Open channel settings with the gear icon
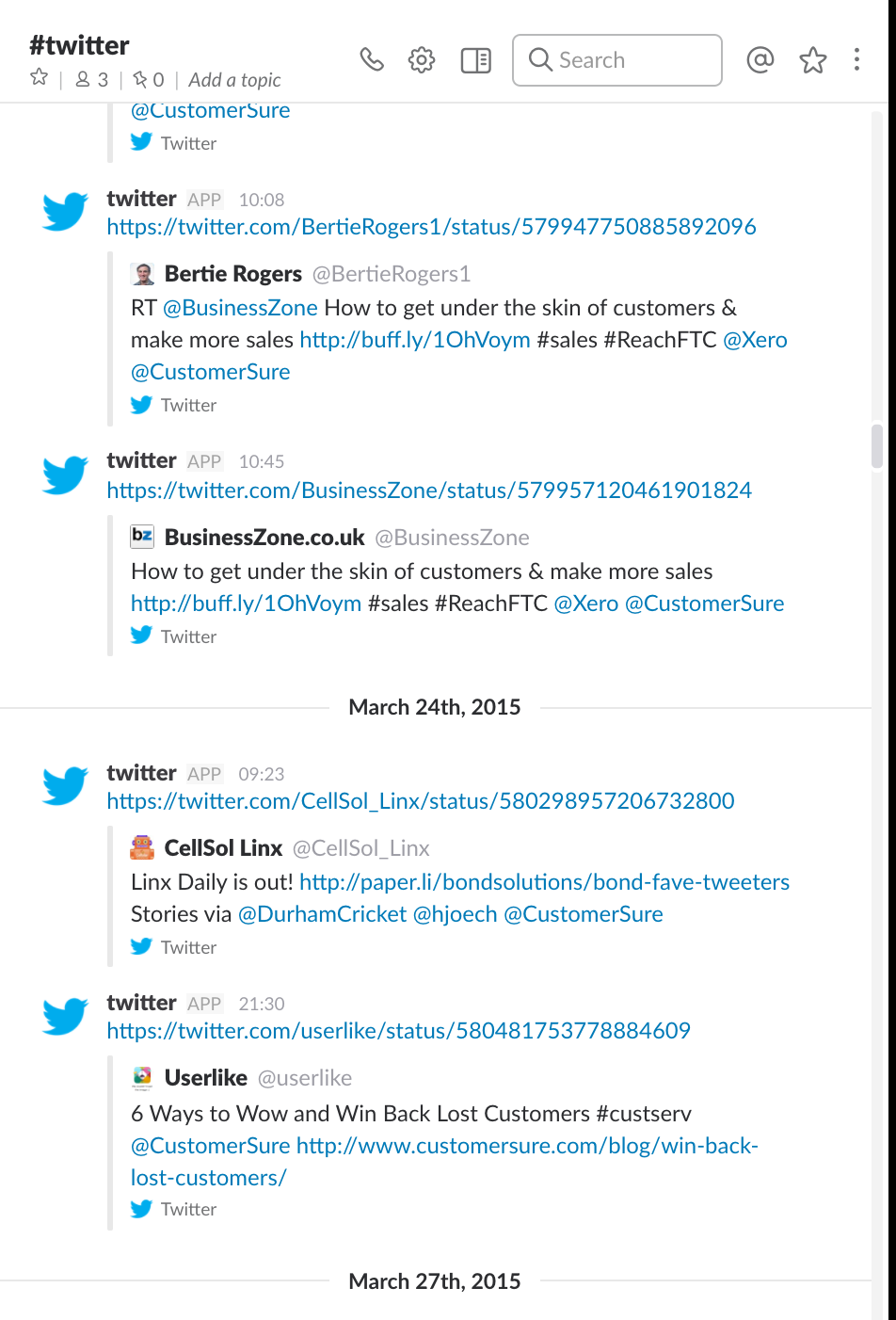This screenshot has height=1320, width=896. [x=421, y=59]
